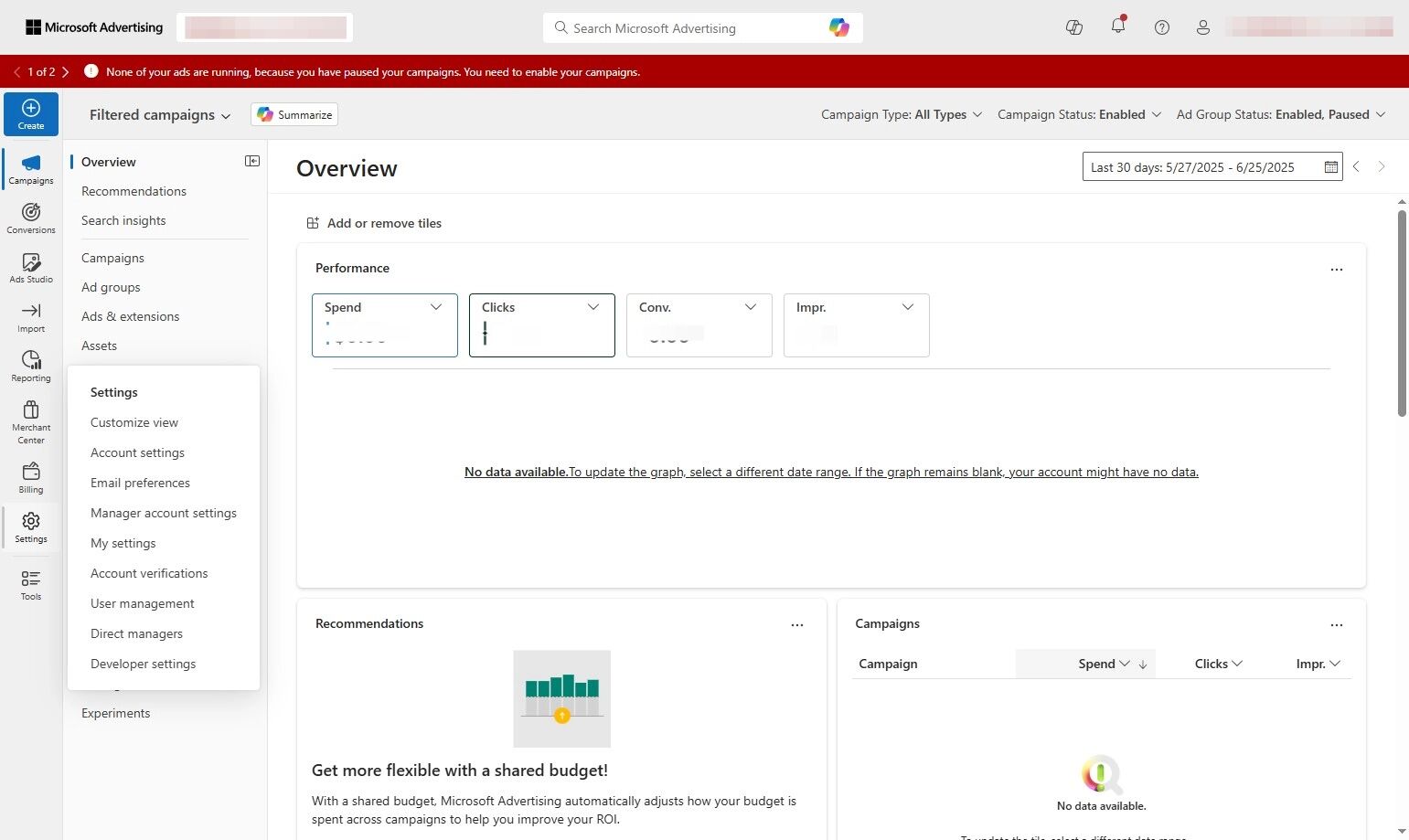Open the Help question mark icon
The width and height of the screenshot is (1409, 840).
pos(1161,27)
